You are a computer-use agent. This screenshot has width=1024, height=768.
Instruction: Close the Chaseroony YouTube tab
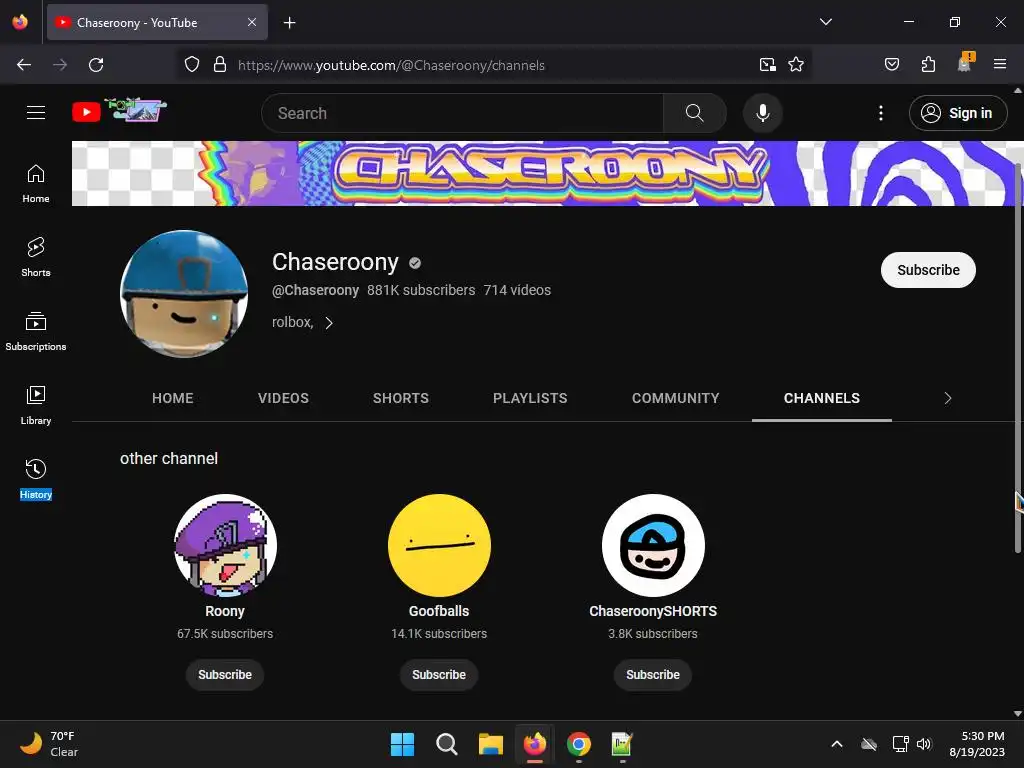(252, 22)
